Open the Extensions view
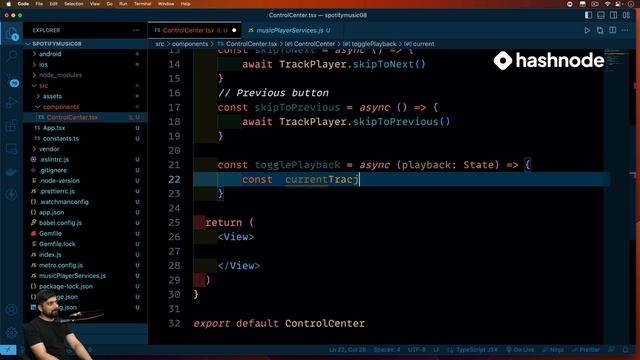The image size is (640, 360). (11, 126)
